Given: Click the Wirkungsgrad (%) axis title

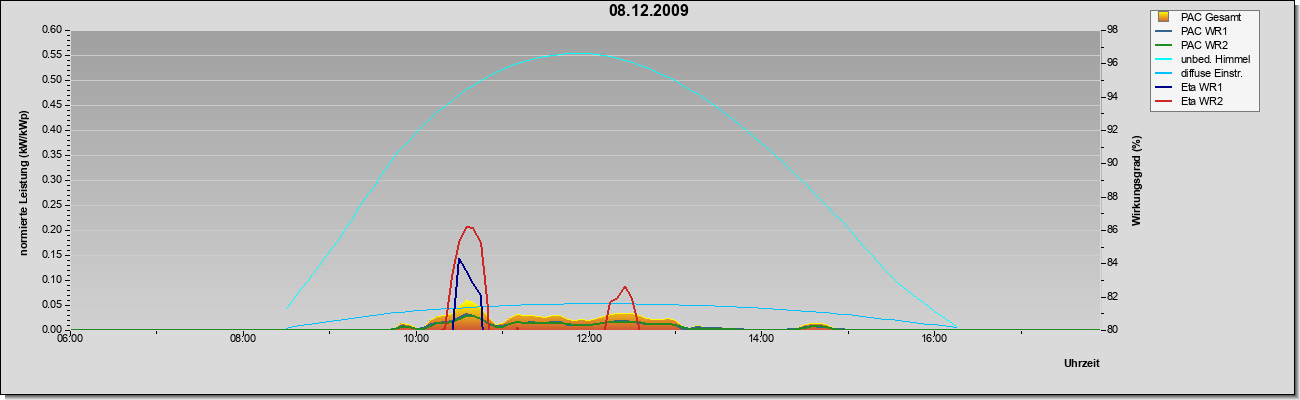Looking at the screenshot, I should click(1137, 180).
